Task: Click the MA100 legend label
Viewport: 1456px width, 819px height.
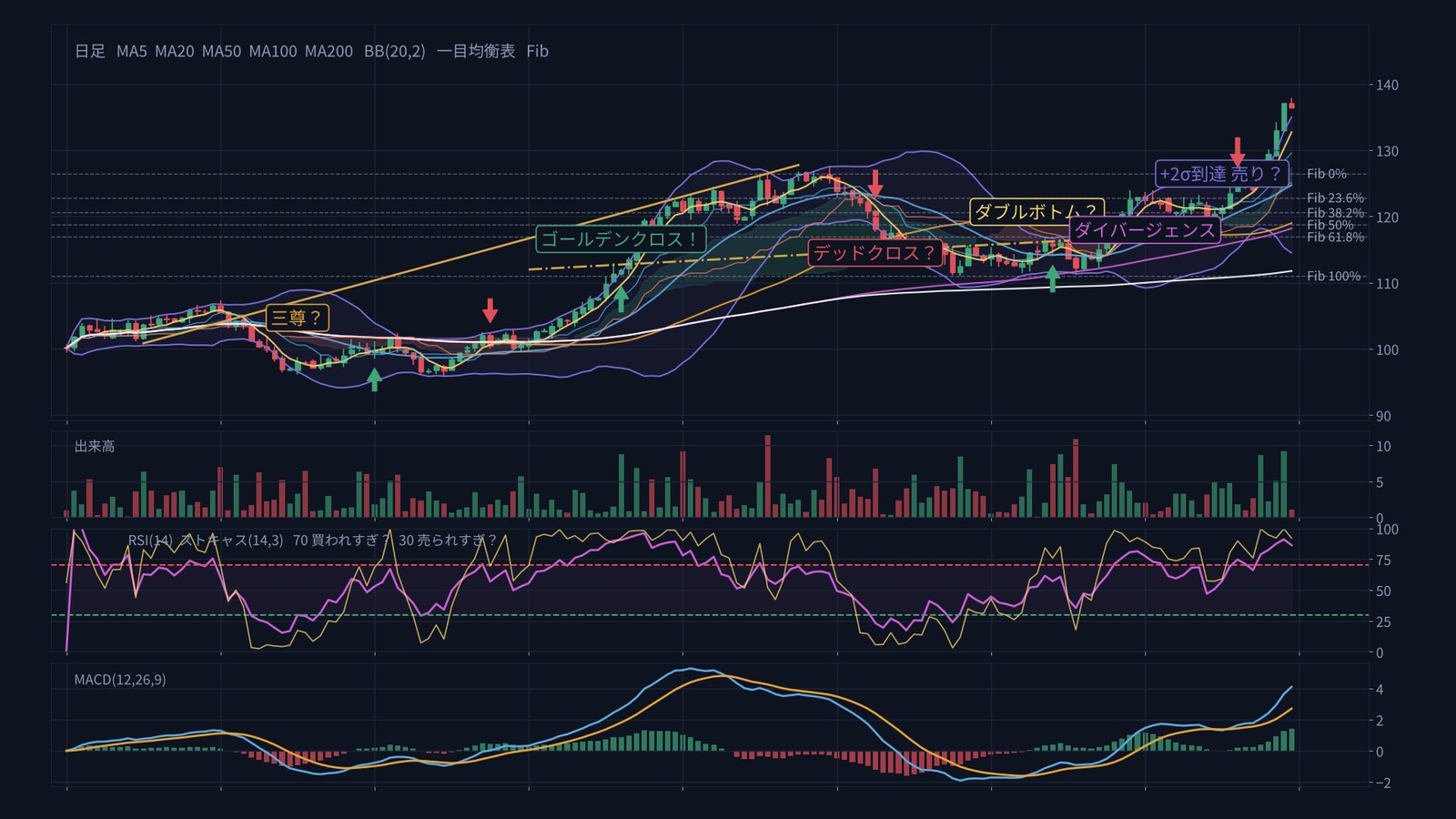Action: 273,51
